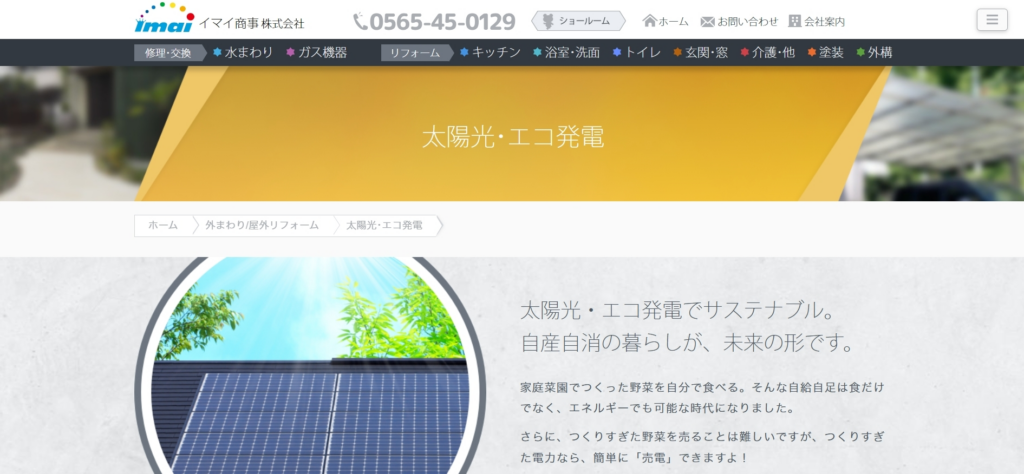Select ガス機器 in the nav bar

point(323,52)
